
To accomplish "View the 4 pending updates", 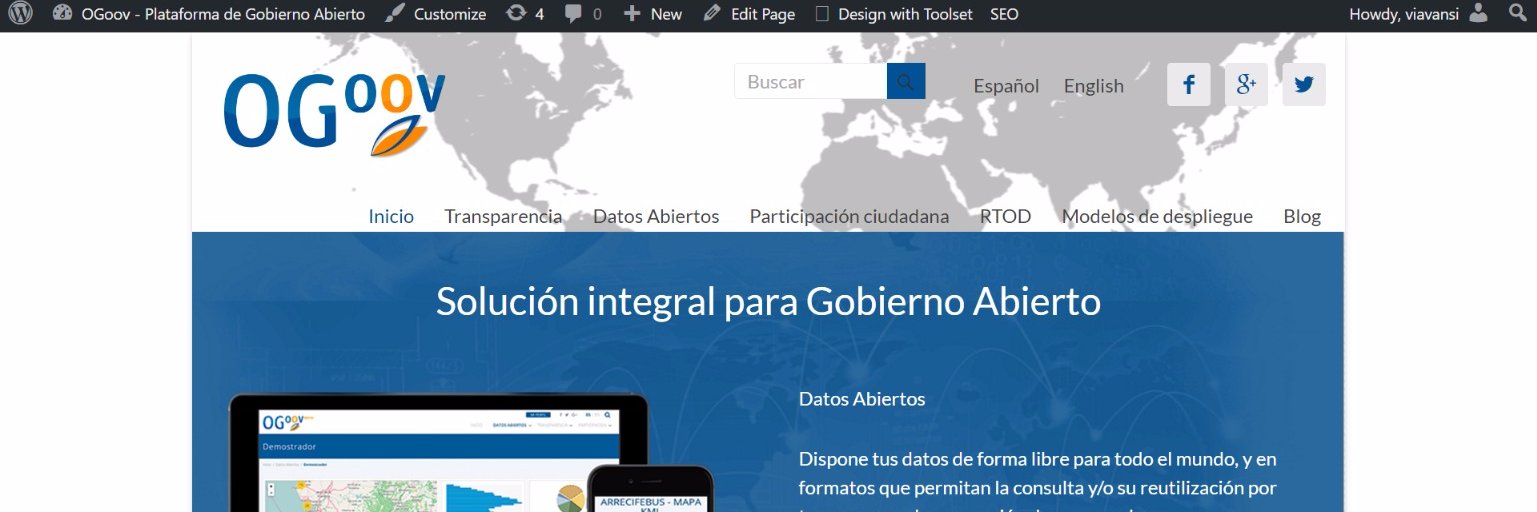I will coord(525,14).
